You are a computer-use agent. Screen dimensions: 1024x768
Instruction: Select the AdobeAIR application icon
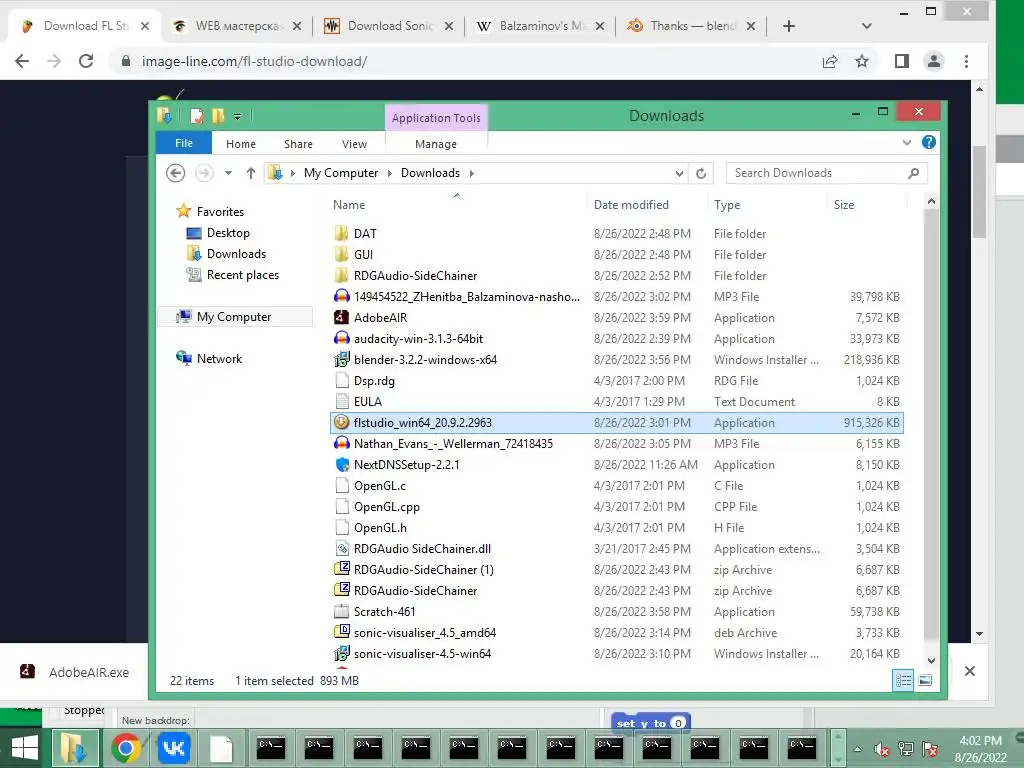341,317
